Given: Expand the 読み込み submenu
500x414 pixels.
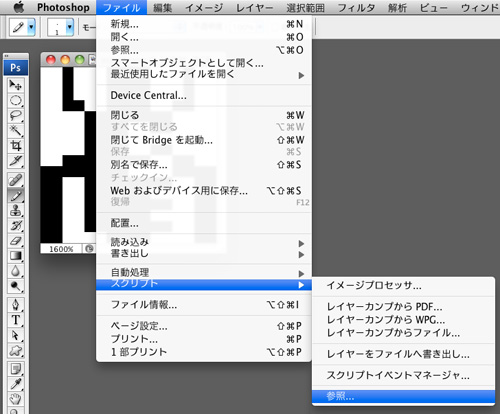Looking at the screenshot, I should click(x=204, y=243).
